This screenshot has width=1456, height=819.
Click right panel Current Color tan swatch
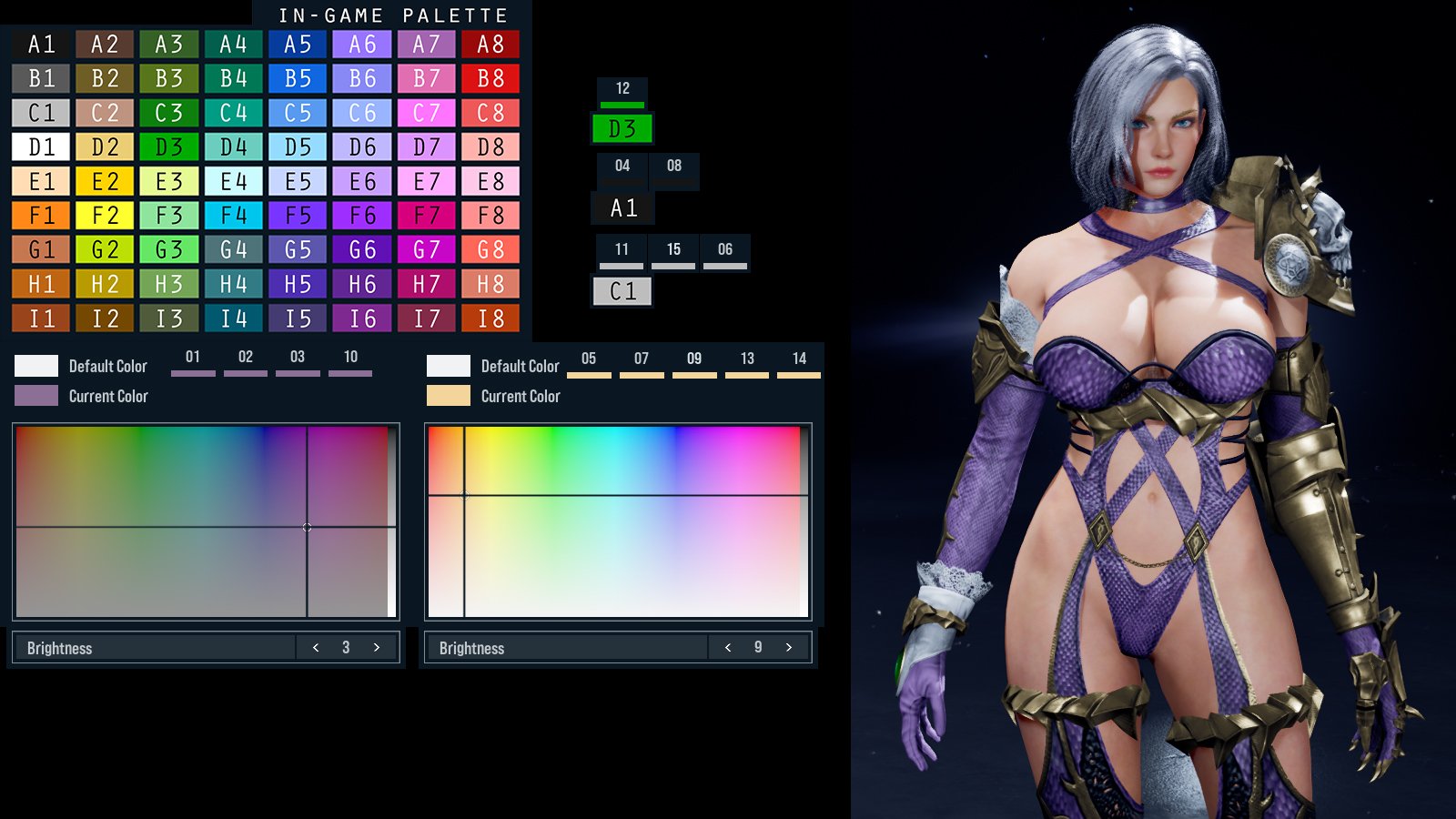tap(449, 395)
